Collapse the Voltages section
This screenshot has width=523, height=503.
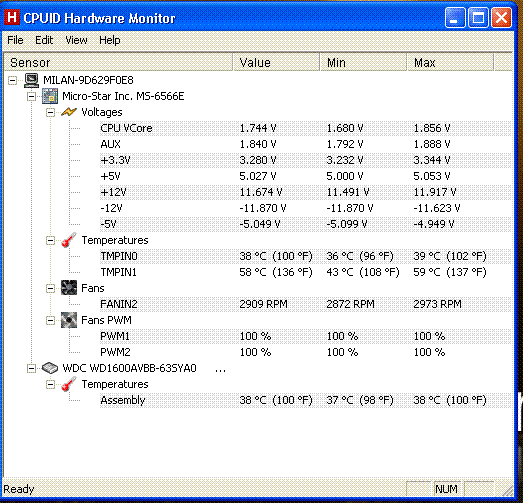50,112
